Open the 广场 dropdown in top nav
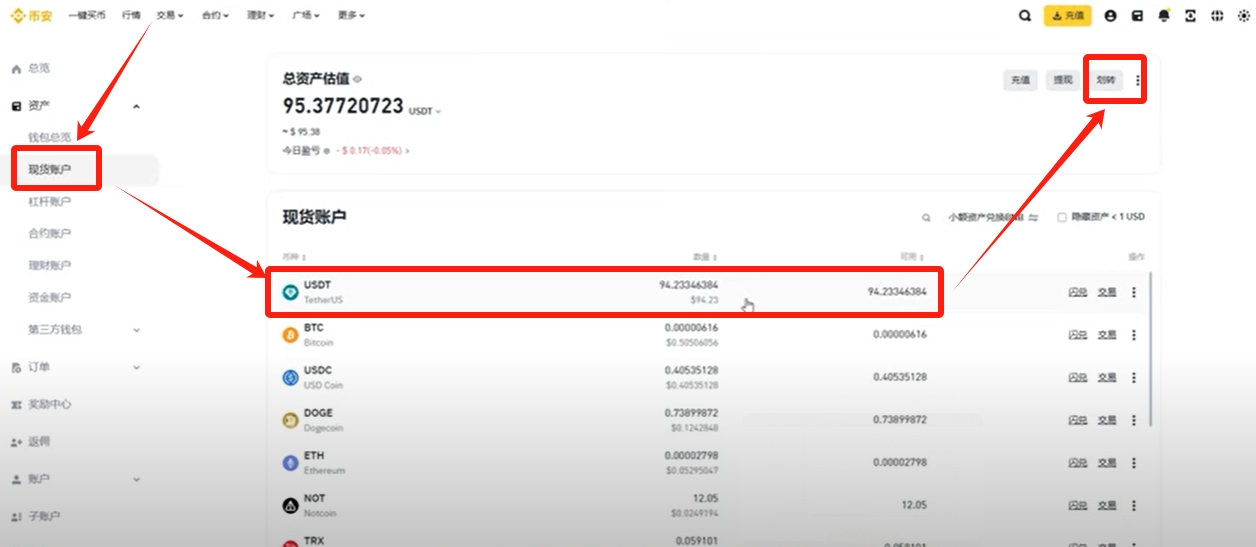1256x547 pixels. [x=305, y=16]
